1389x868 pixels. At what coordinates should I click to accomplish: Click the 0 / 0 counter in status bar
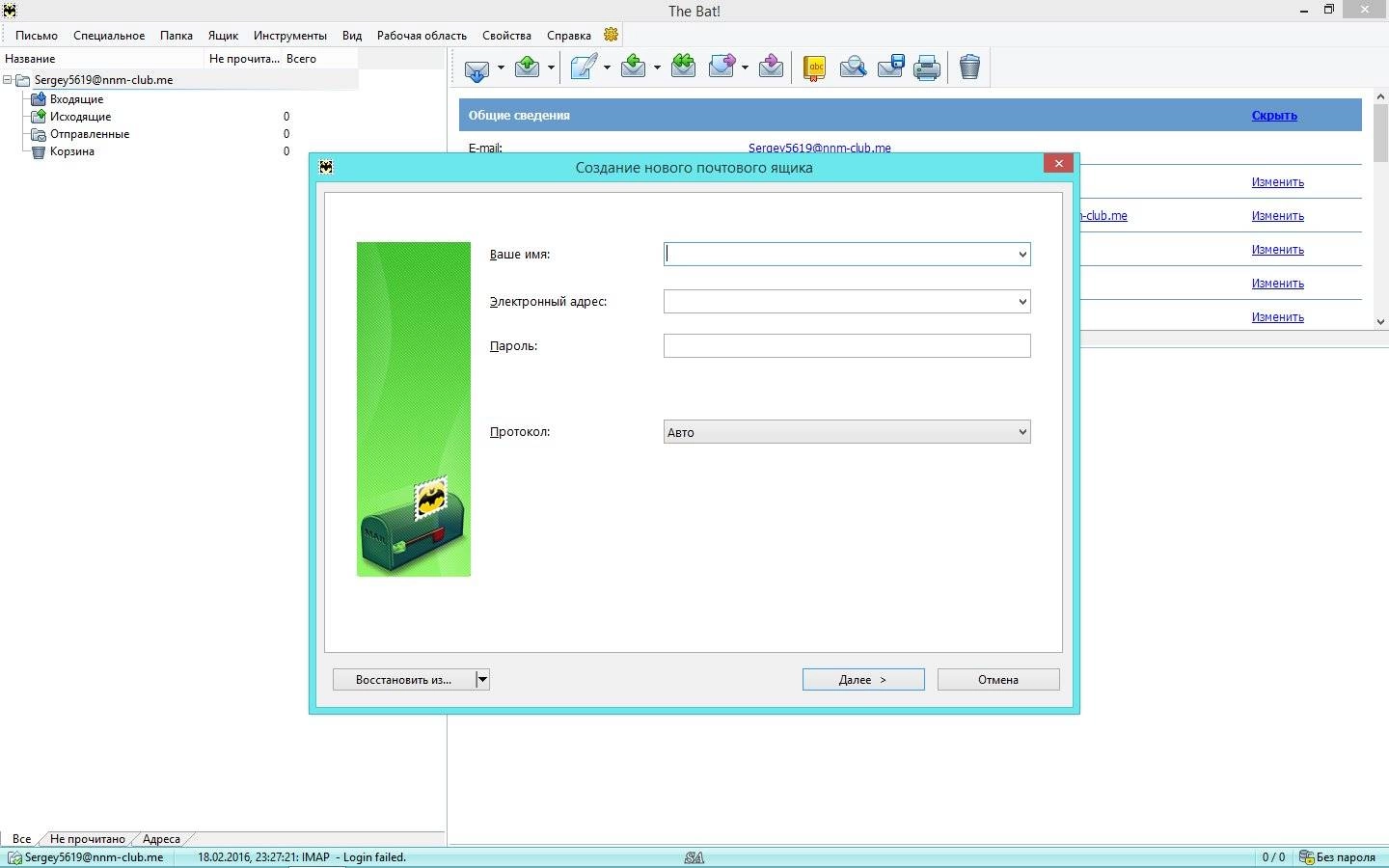coord(1273,857)
